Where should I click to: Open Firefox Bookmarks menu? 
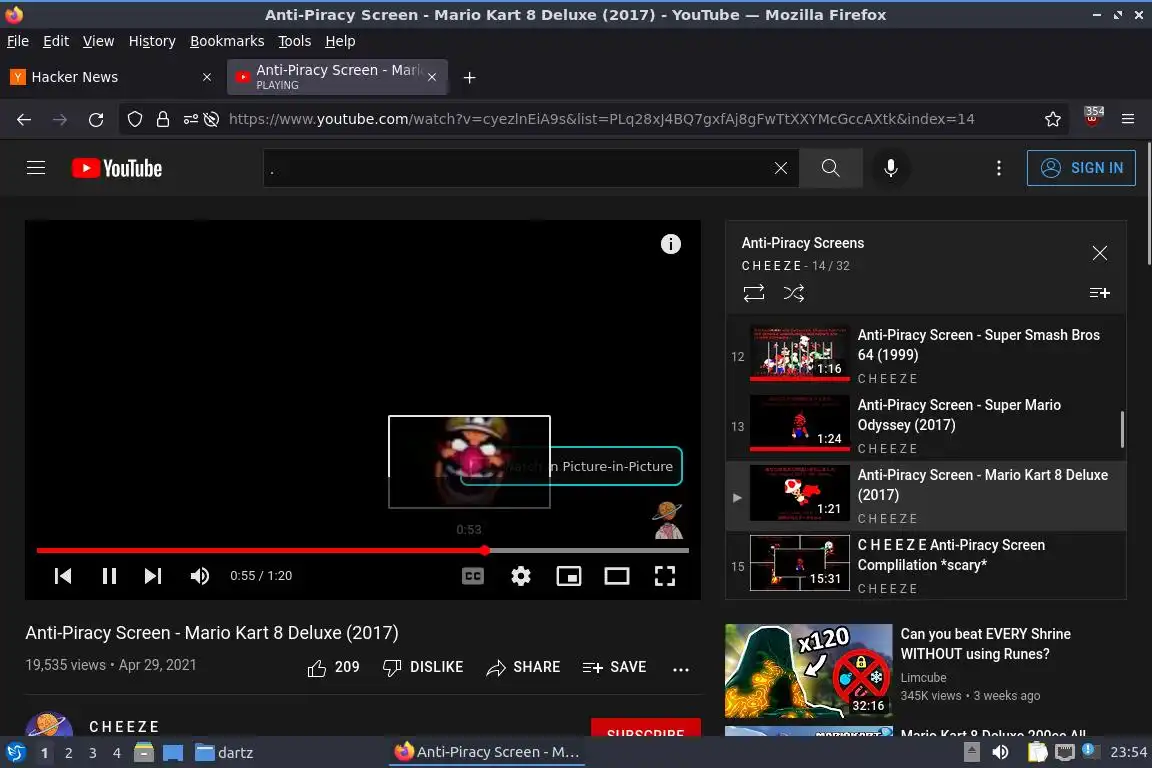click(227, 41)
